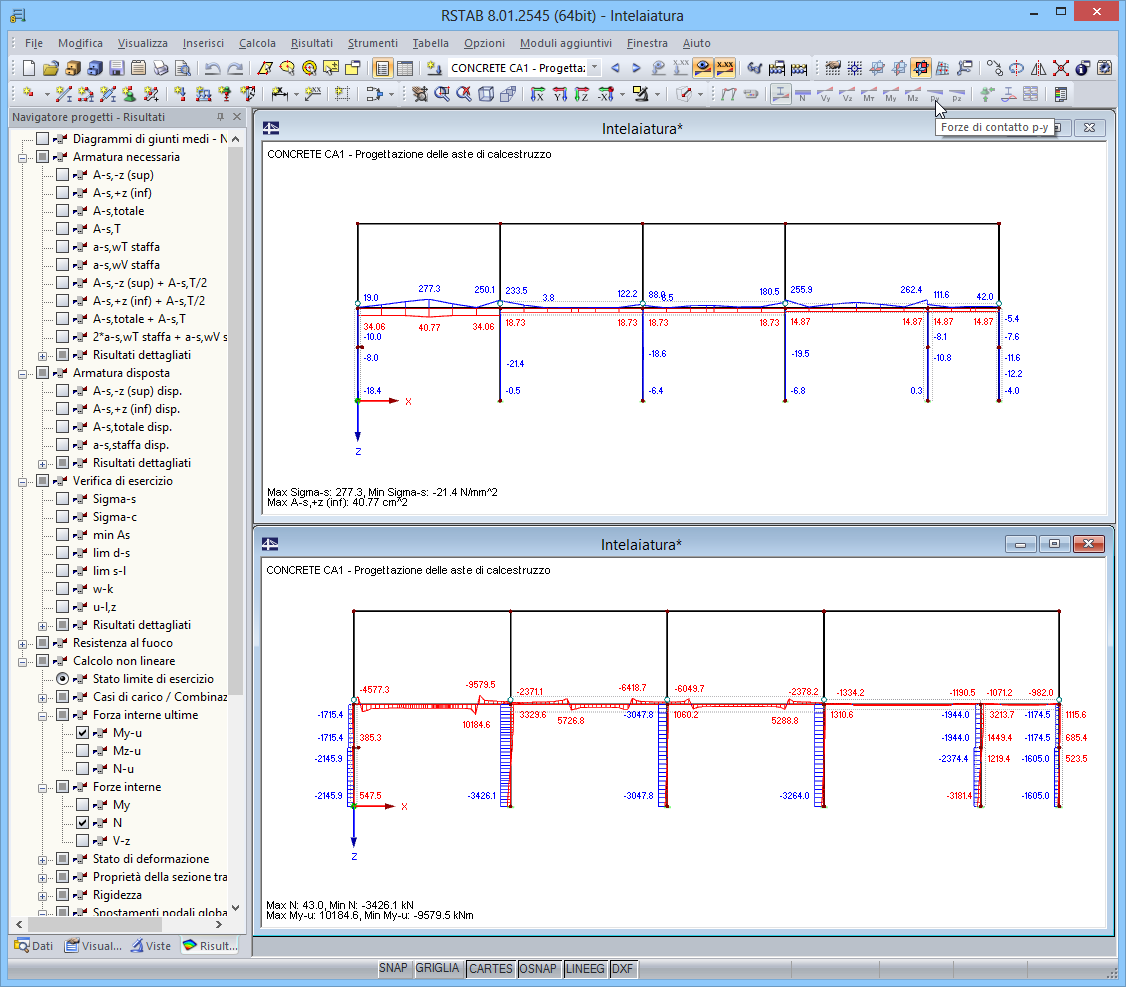Toggle OSNAP in the status bar

click(539, 969)
